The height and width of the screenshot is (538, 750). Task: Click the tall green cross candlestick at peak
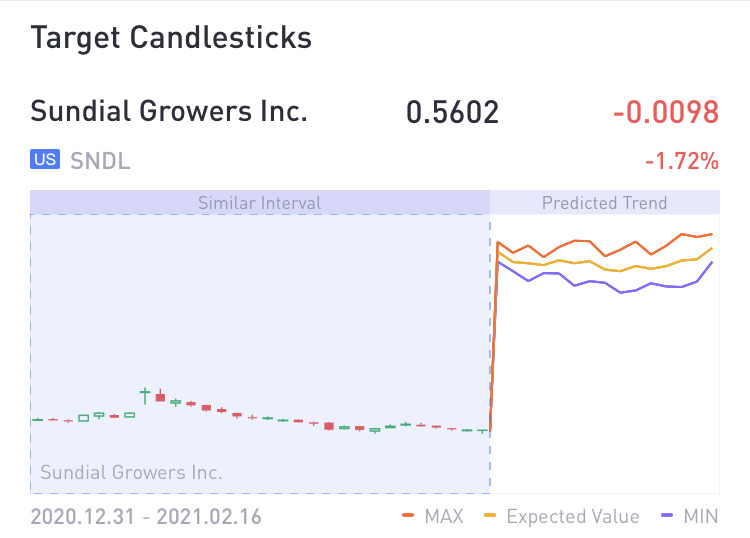(x=145, y=396)
